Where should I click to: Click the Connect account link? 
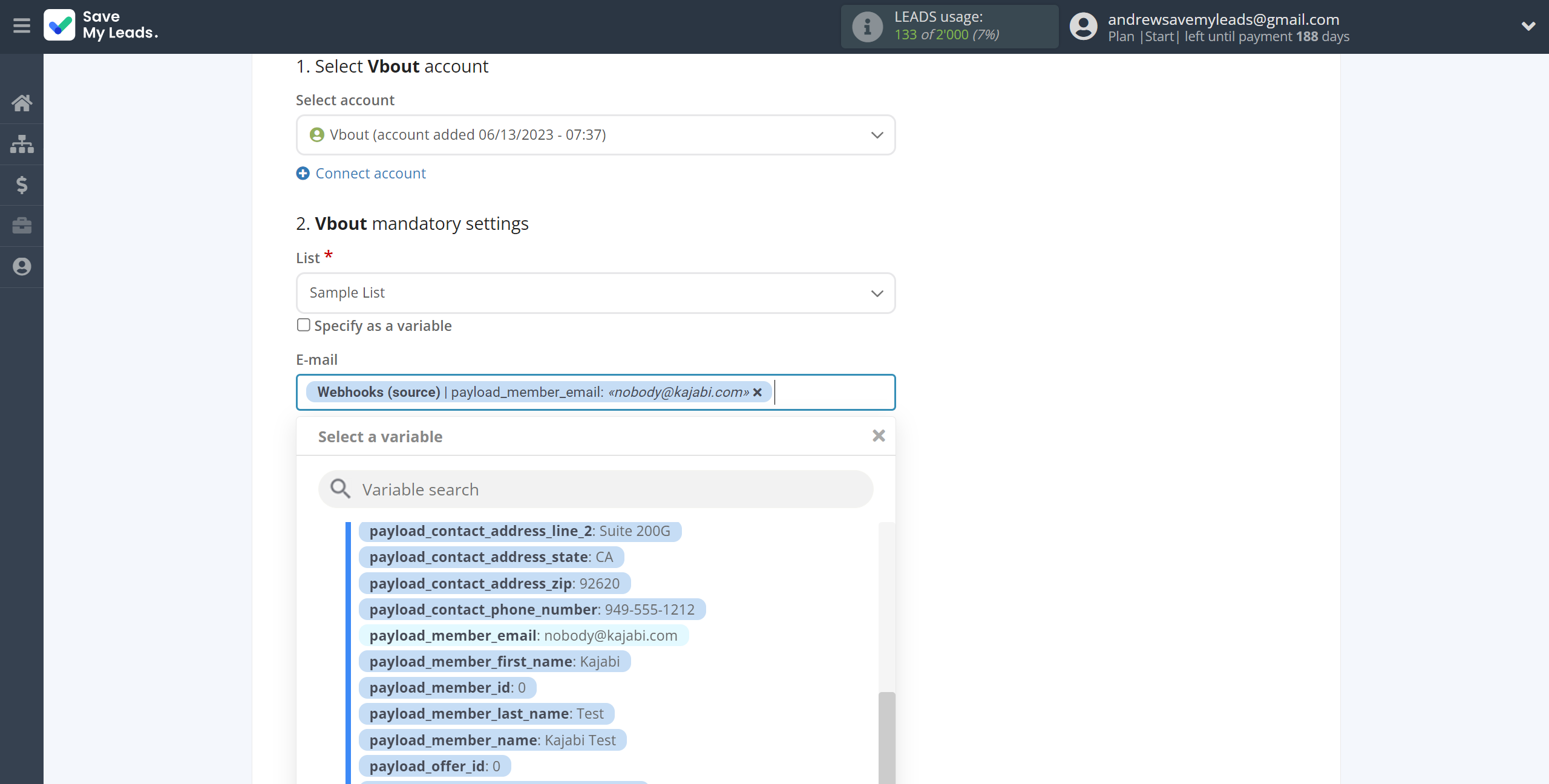coord(370,174)
